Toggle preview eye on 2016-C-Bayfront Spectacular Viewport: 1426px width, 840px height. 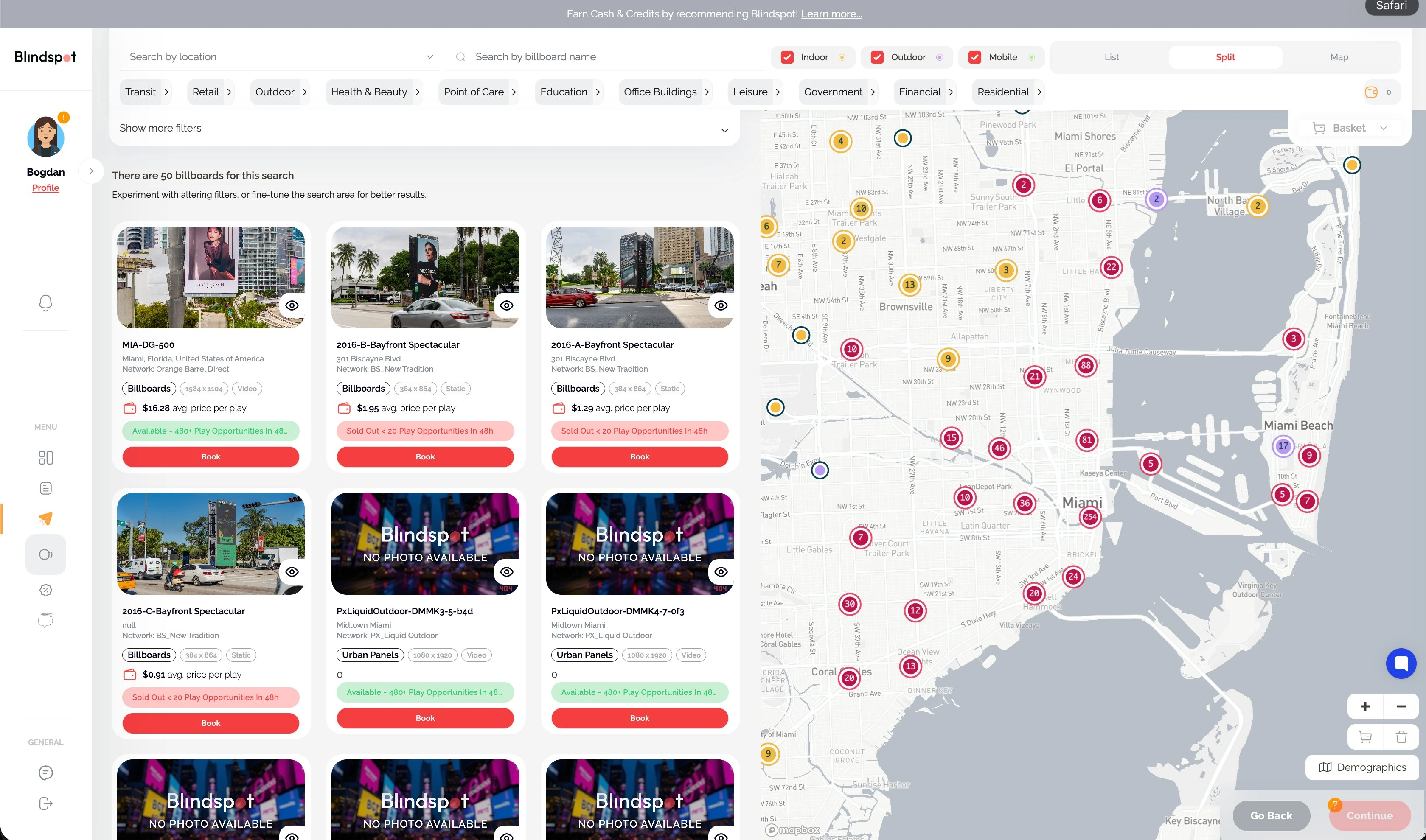pos(292,572)
